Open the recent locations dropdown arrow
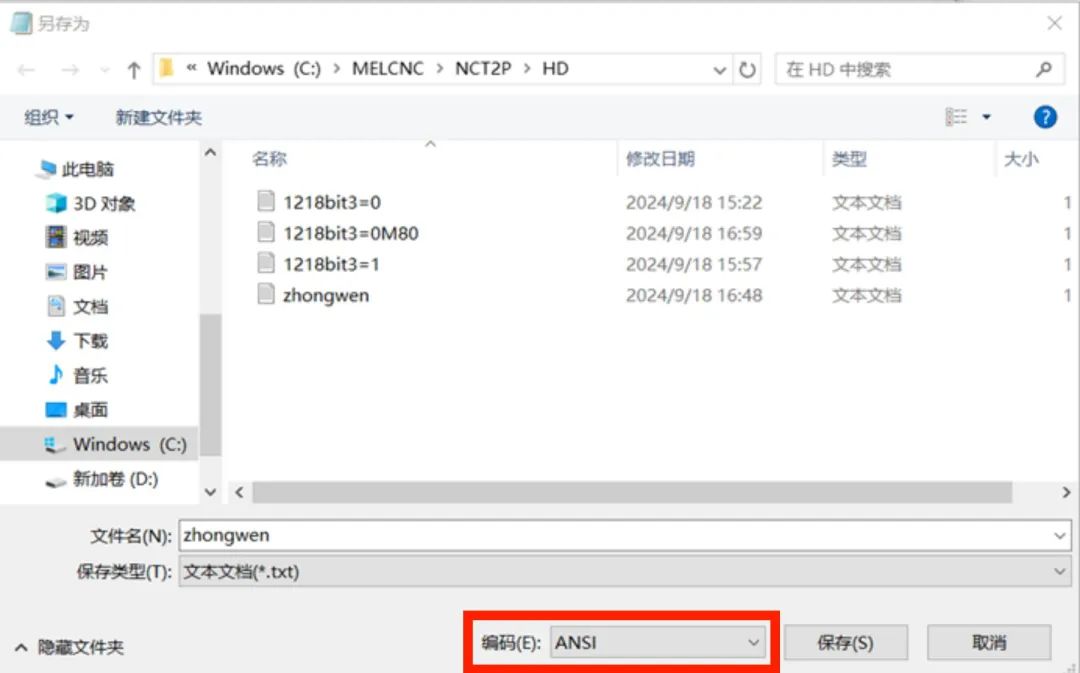 105,70
